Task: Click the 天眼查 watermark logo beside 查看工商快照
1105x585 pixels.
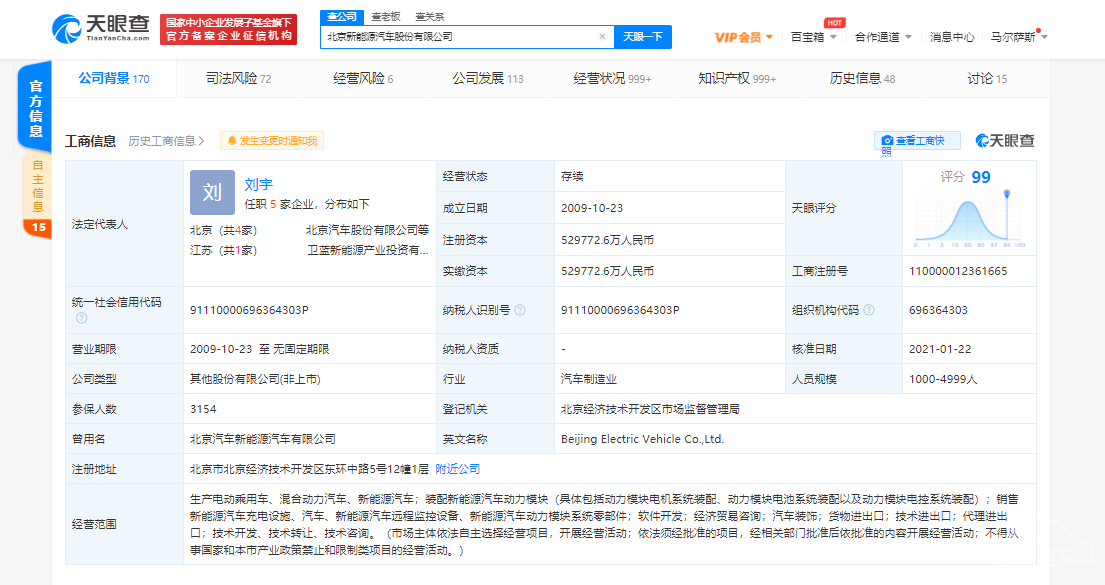Action: coord(1005,141)
